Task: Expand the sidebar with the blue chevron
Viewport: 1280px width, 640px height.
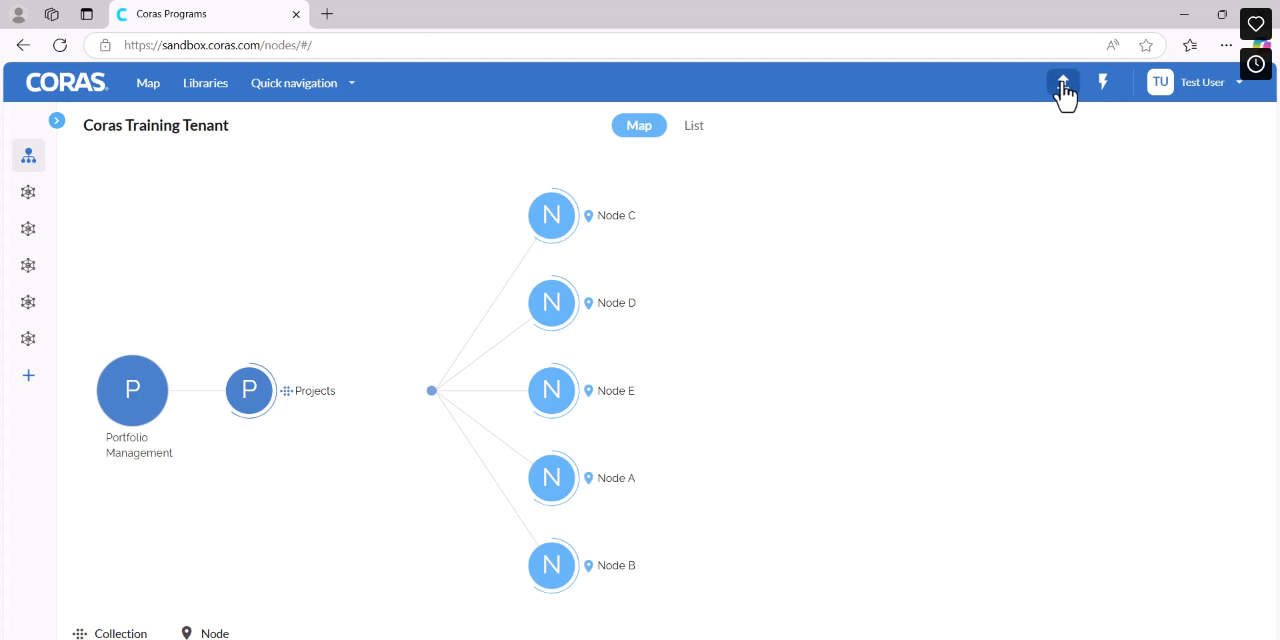Action: click(x=57, y=120)
